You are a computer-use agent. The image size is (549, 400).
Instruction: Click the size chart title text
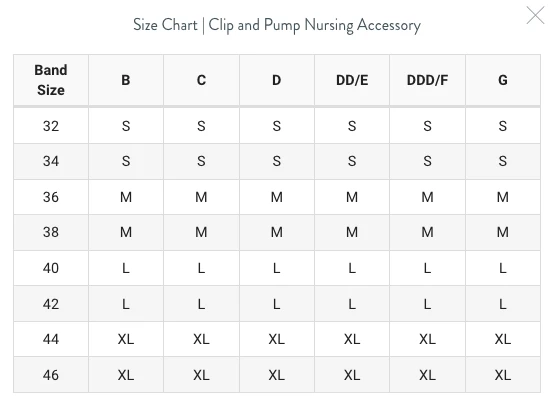277,25
